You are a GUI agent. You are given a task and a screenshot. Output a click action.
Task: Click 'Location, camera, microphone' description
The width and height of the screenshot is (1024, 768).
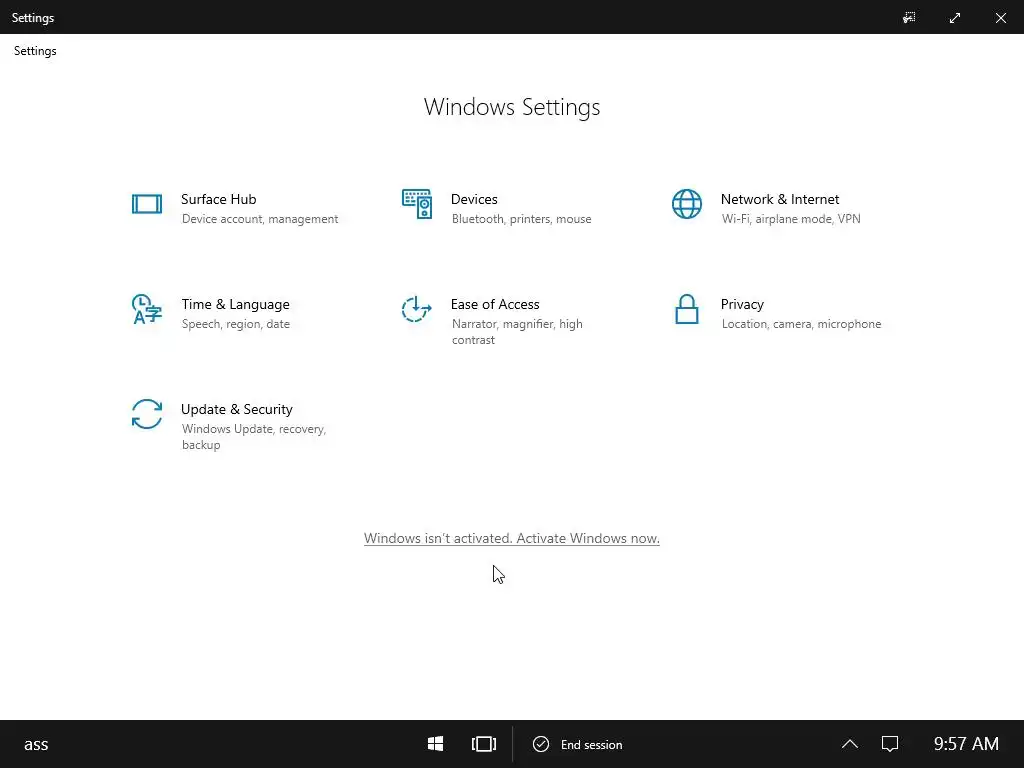point(801,324)
